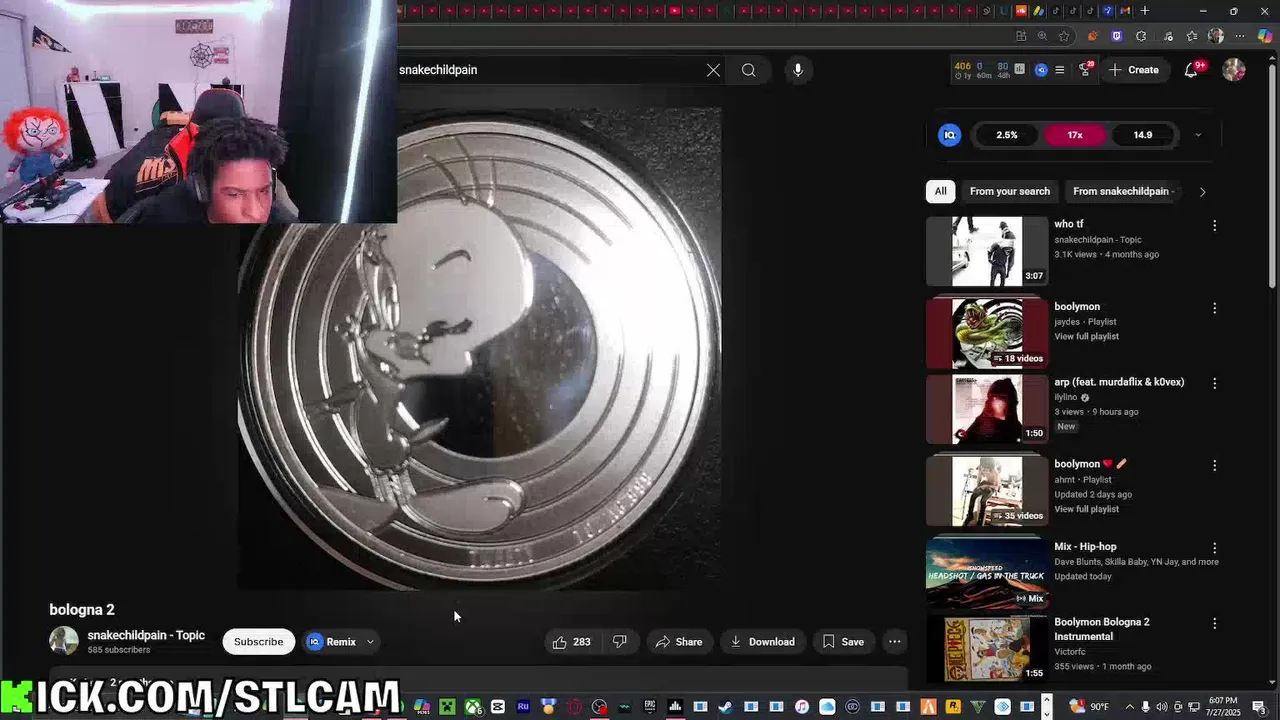Click the bologna 2 video player
The width and height of the screenshot is (1280, 720).
pyautogui.click(x=479, y=349)
